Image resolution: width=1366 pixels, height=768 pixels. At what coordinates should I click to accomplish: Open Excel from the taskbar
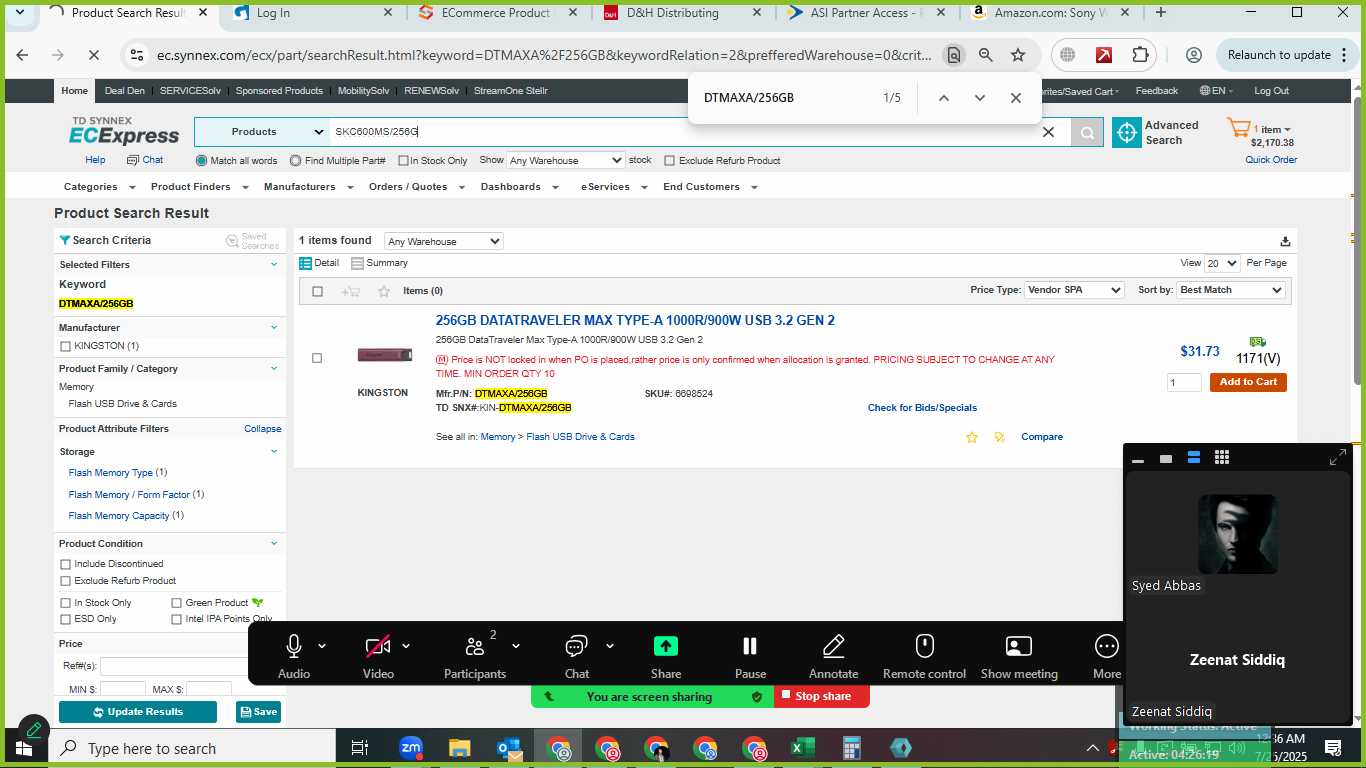(x=802, y=748)
